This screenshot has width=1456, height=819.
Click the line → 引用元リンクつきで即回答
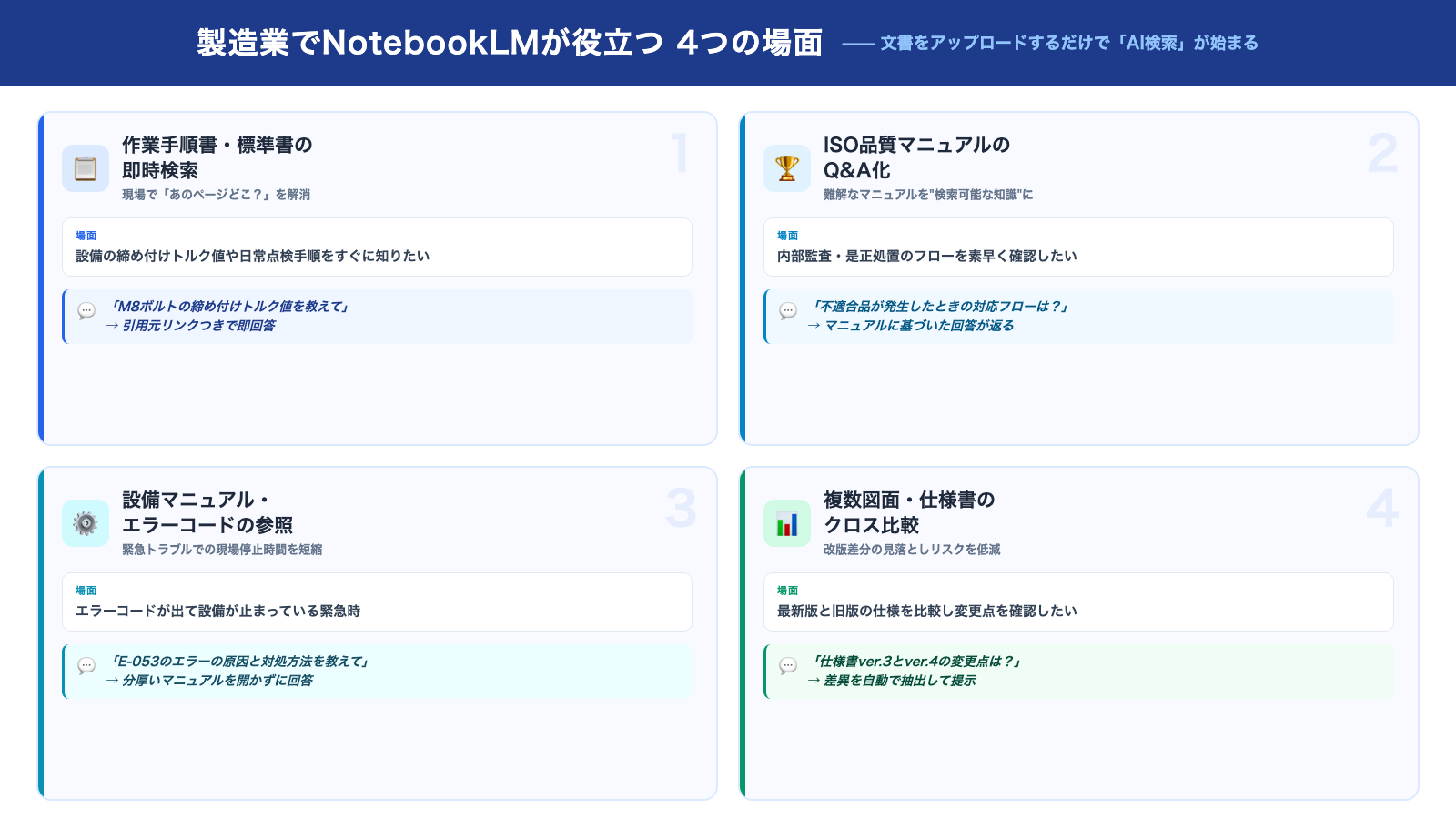190,326
